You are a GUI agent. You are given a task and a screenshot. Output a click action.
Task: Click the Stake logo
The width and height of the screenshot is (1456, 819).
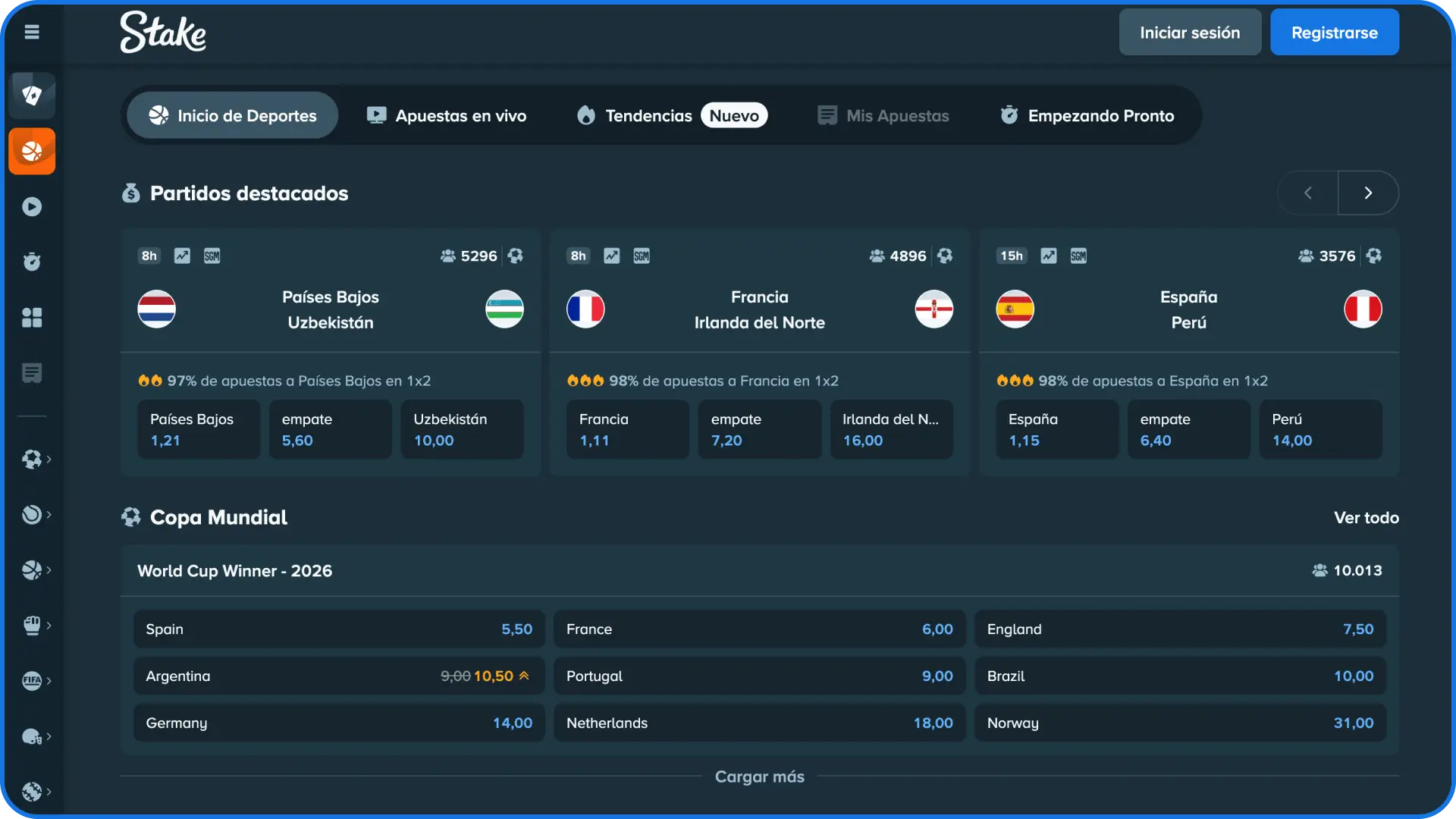pyautogui.click(x=163, y=33)
